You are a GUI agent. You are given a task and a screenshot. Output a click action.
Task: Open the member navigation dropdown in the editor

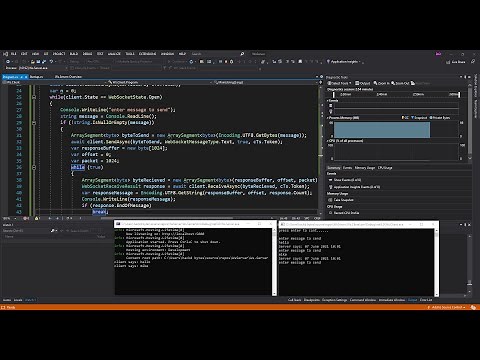pyautogui.click(x=265, y=82)
